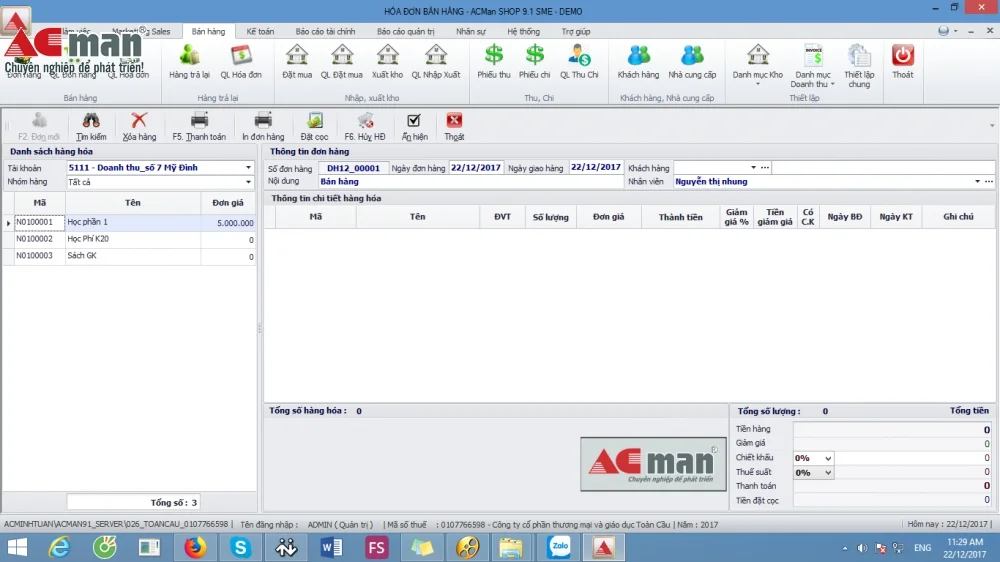The height and width of the screenshot is (562, 1000).
Task: Open QL Nhập Xuất icon
Action: pyautogui.click(x=436, y=62)
